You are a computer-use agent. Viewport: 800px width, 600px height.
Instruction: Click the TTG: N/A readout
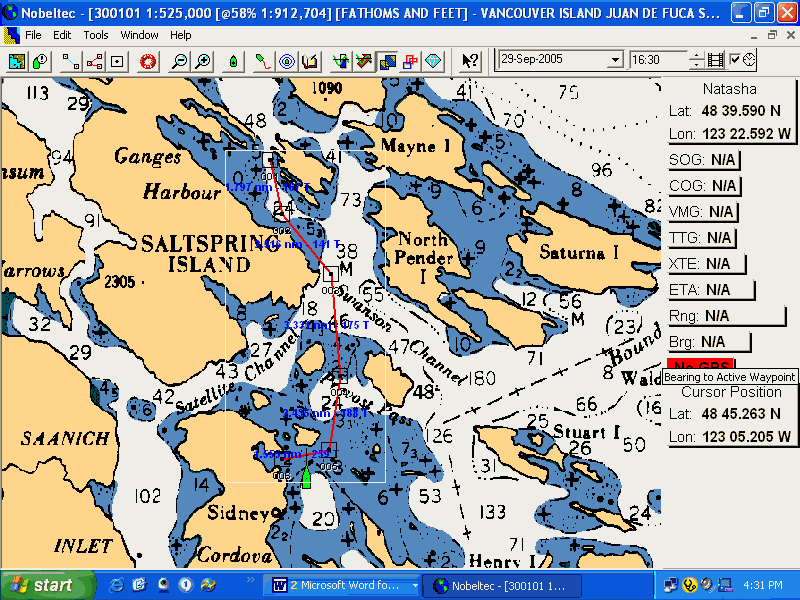point(701,238)
